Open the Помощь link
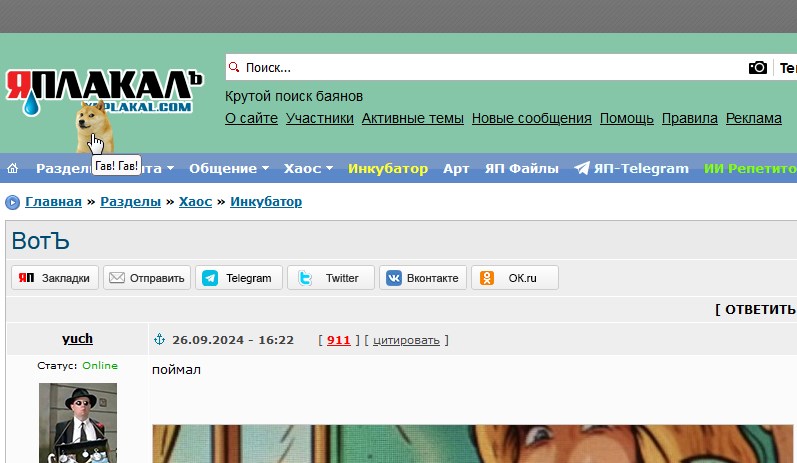Screen dimensions: 797x463 point(627,118)
